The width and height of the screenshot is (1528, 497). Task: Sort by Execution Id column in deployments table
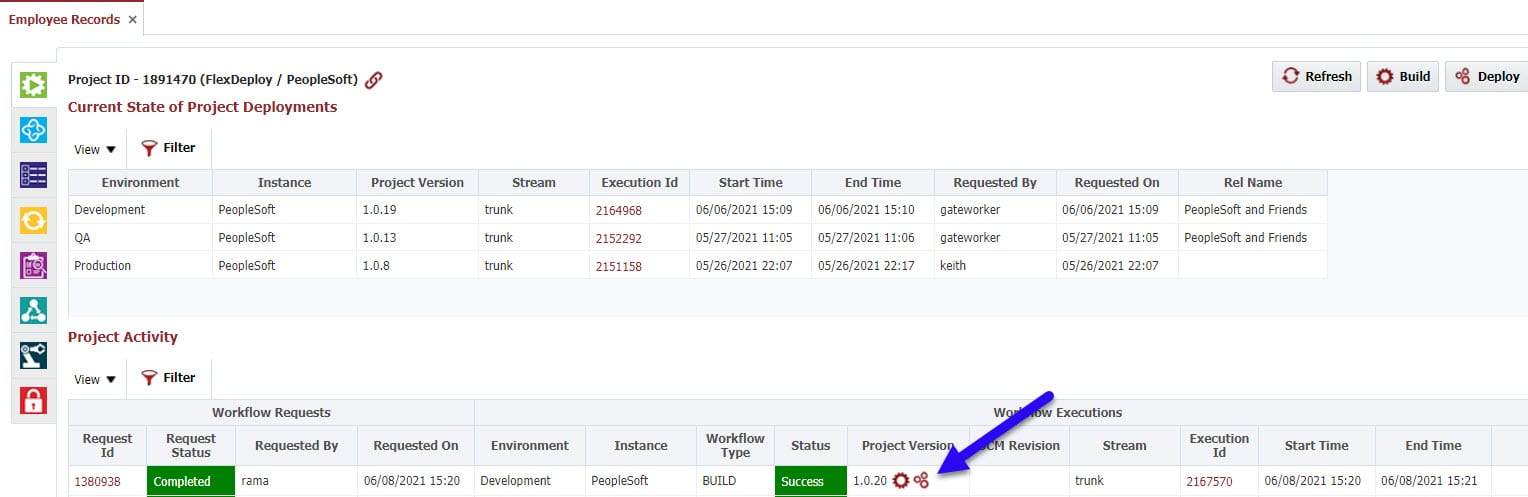(x=640, y=183)
